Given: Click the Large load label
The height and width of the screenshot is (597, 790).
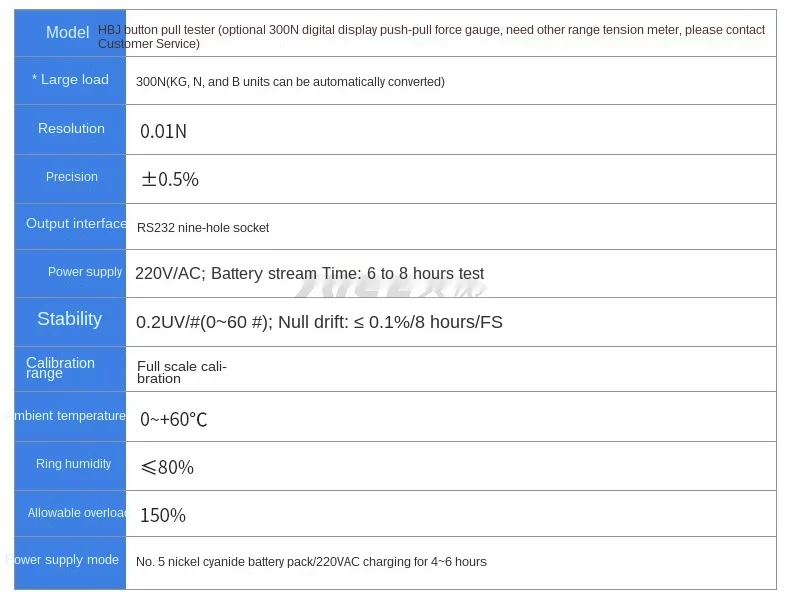Looking at the screenshot, I should 70,79.
